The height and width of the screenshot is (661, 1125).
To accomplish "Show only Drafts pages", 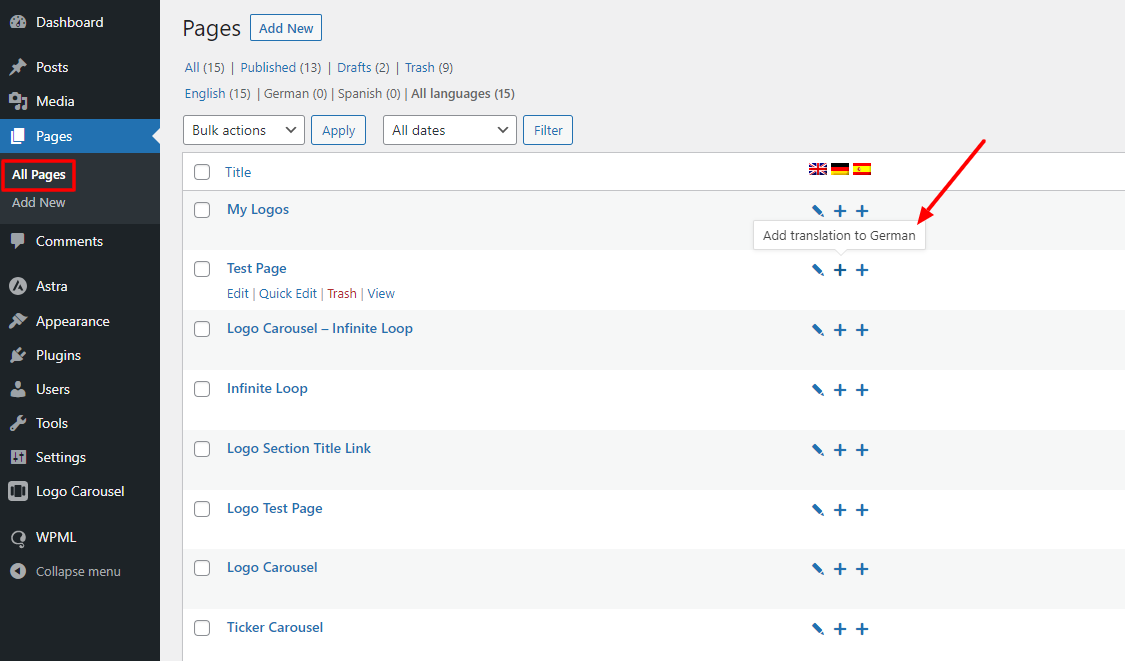I will tap(363, 68).
